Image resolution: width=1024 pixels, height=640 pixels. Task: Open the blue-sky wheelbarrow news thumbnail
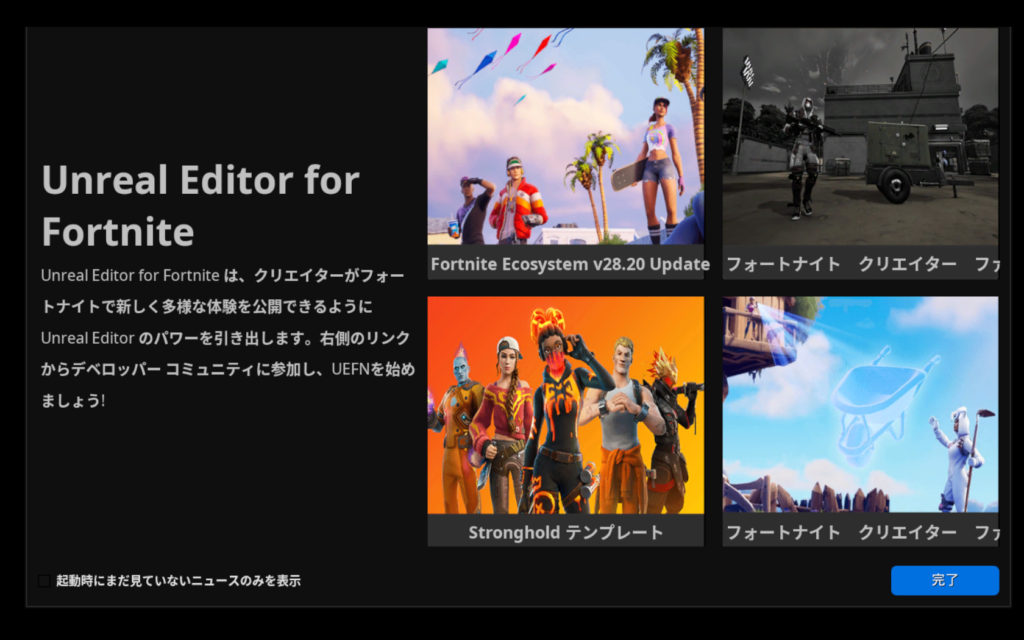860,404
